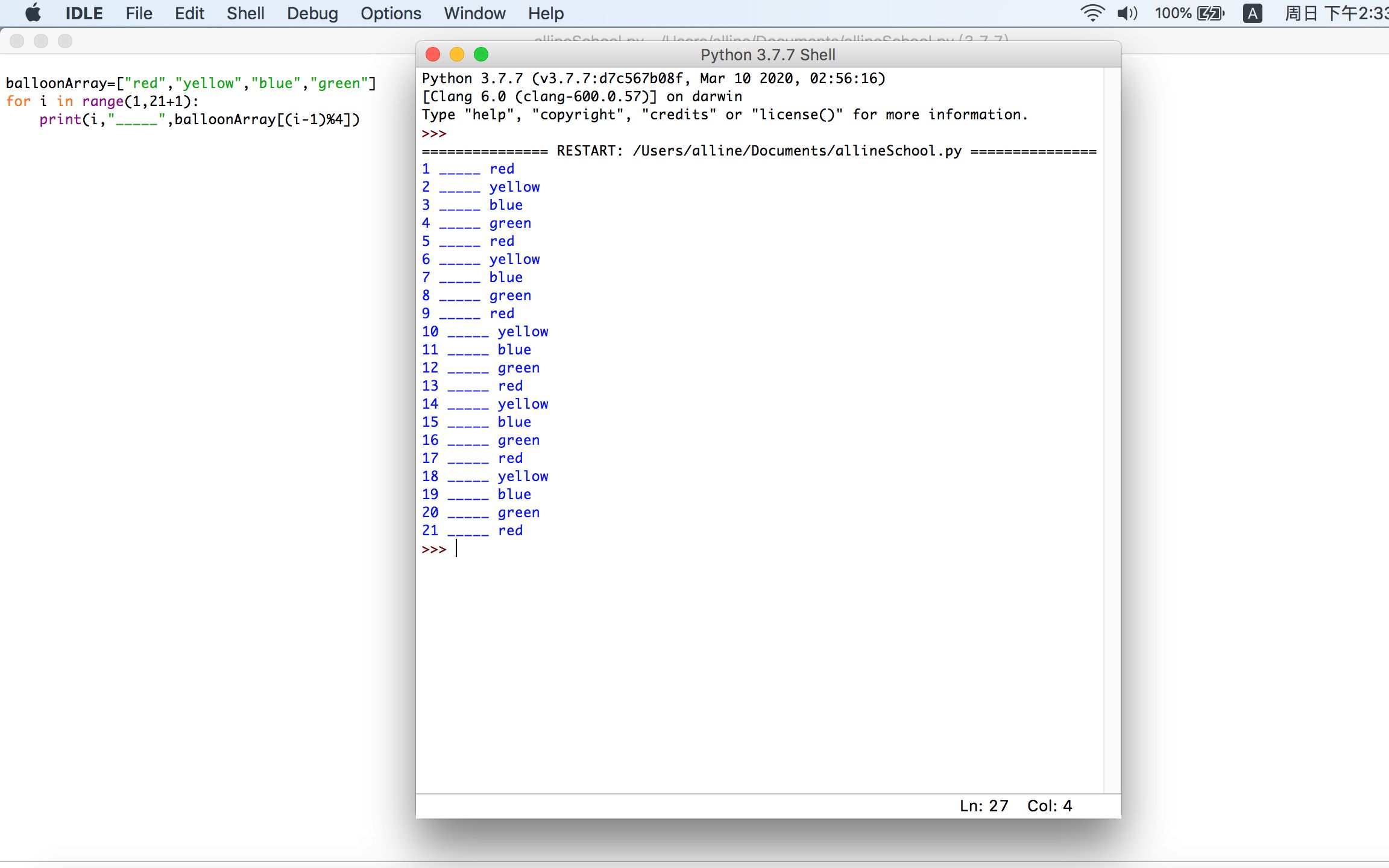Open the Debug menu

coord(312,13)
